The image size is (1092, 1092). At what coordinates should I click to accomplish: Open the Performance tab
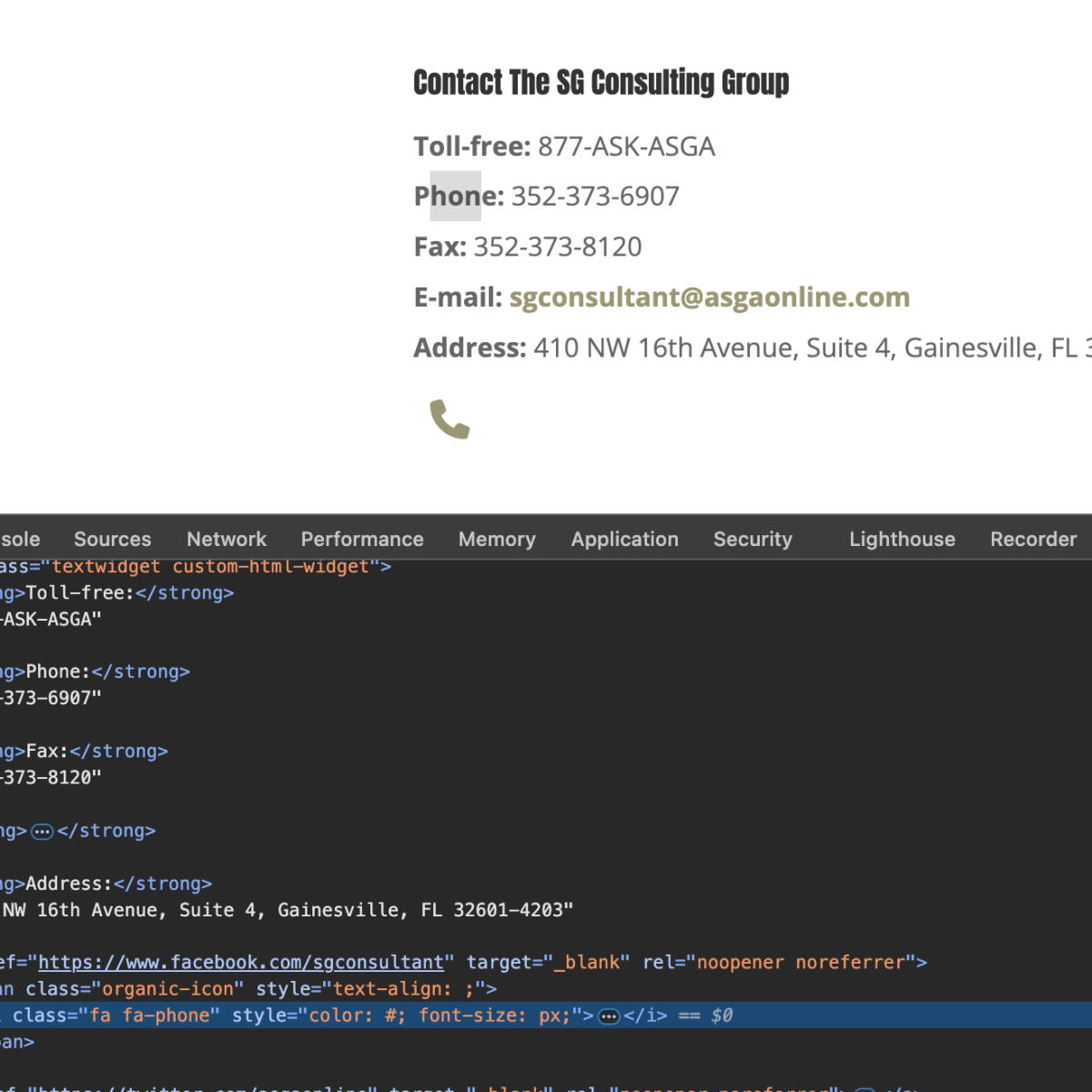[362, 539]
